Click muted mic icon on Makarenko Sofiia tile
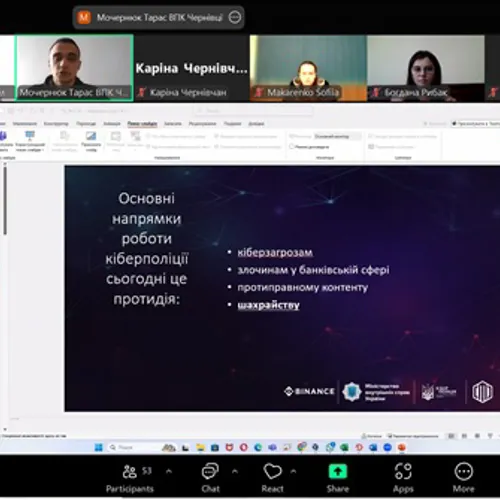The height and width of the screenshot is (500, 500). click(259, 92)
